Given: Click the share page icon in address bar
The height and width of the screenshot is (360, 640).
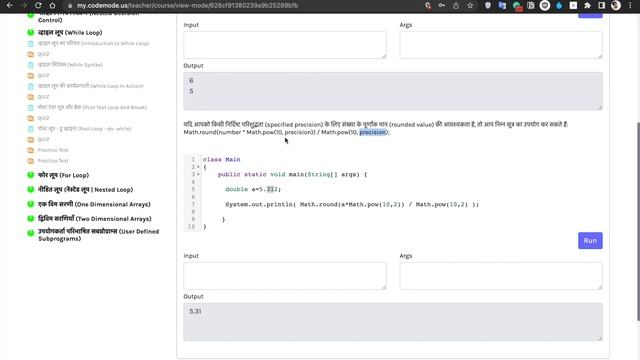Looking at the screenshot, I should [456, 6].
